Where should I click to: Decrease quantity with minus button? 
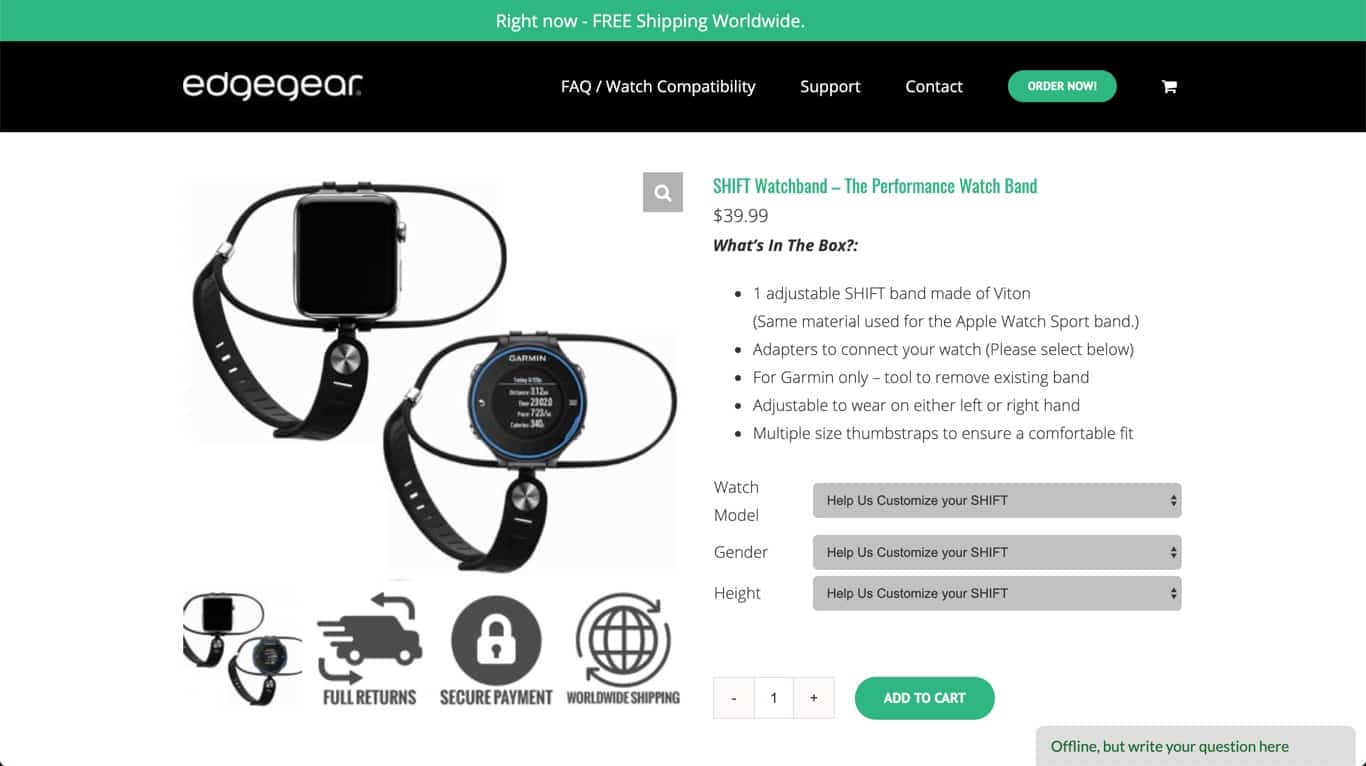tap(734, 698)
